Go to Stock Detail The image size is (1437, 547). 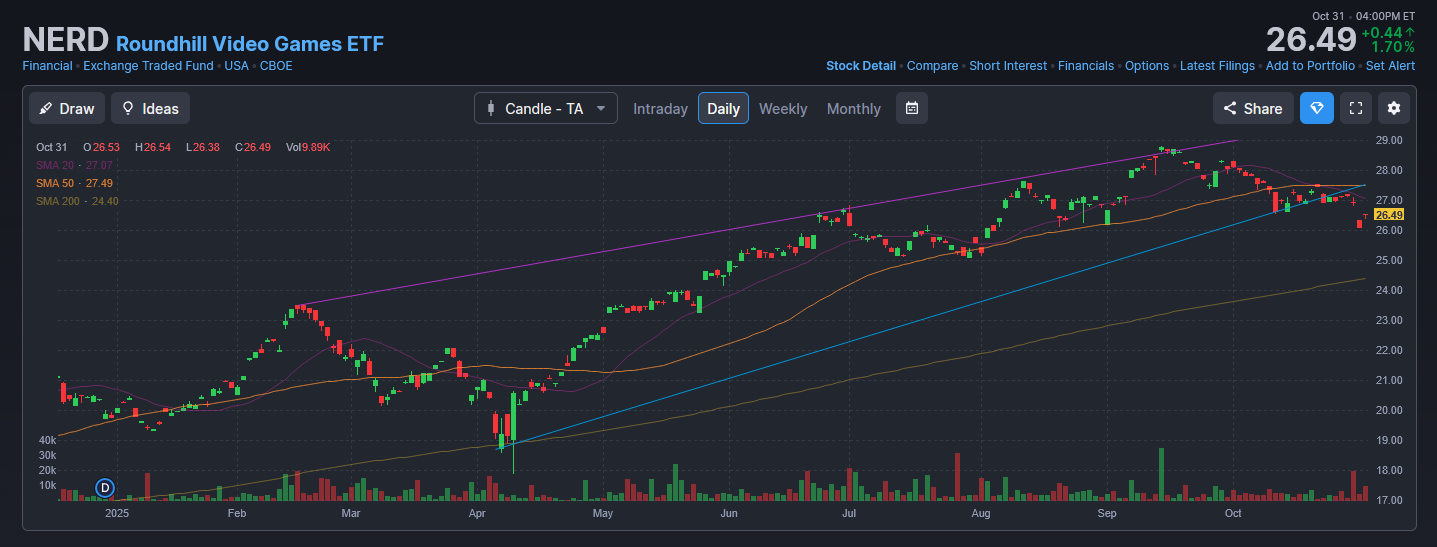(861, 66)
